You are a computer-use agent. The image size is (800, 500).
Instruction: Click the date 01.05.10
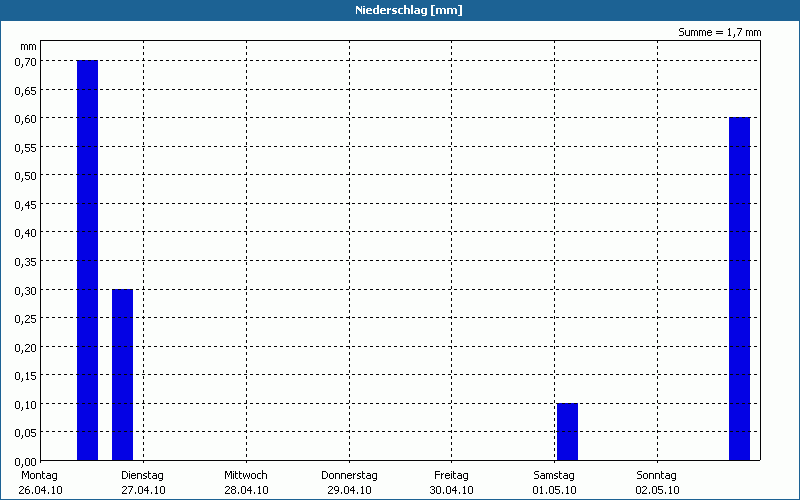[555, 490]
